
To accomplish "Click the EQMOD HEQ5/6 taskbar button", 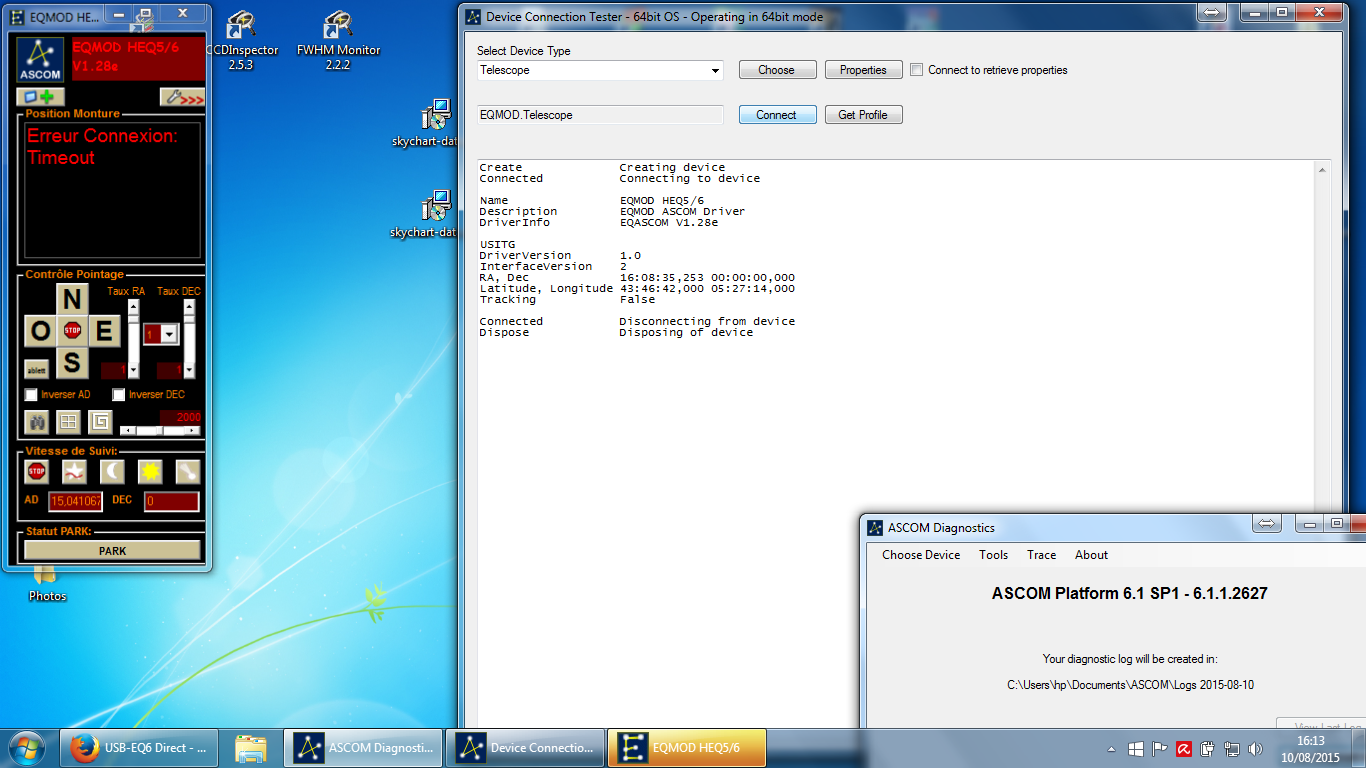I will click(689, 747).
